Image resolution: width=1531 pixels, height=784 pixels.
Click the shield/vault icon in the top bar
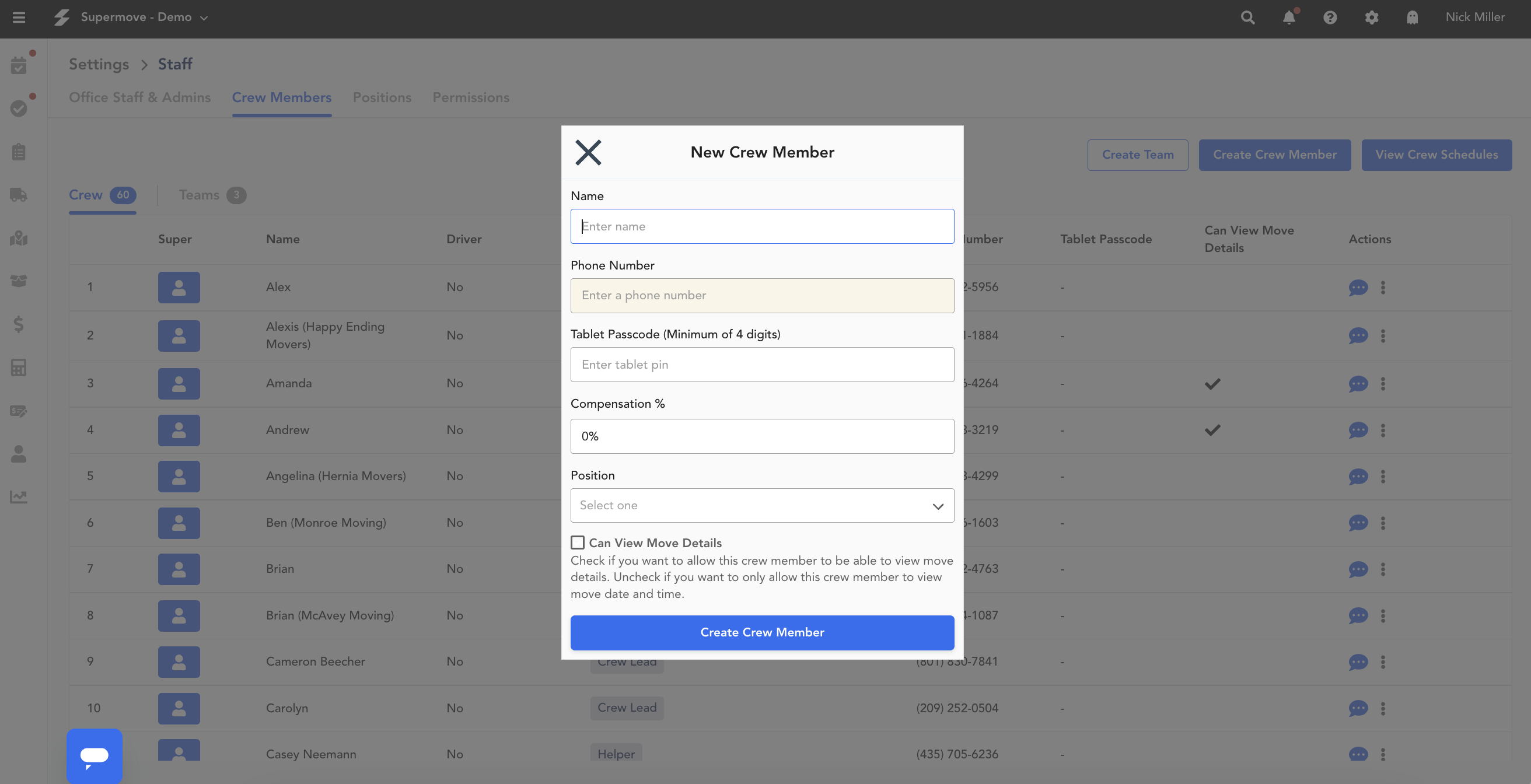click(1412, 18)
